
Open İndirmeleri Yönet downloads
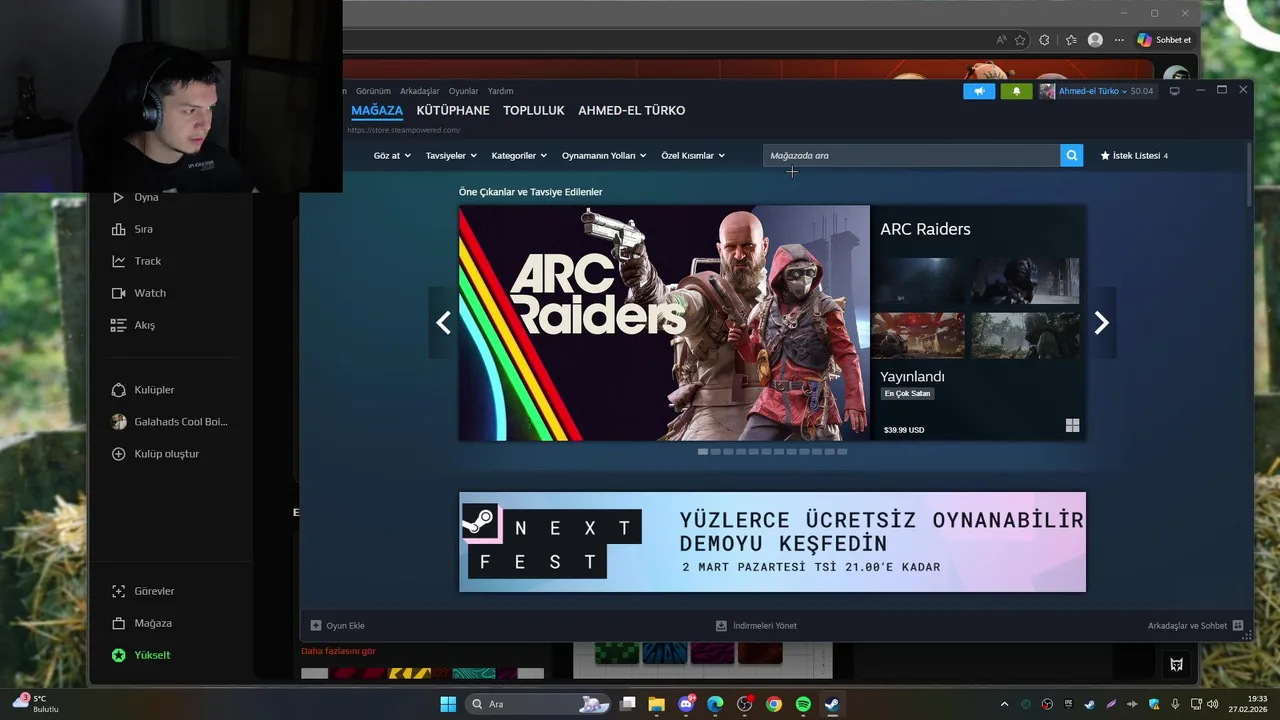click(x=756, y=626)
